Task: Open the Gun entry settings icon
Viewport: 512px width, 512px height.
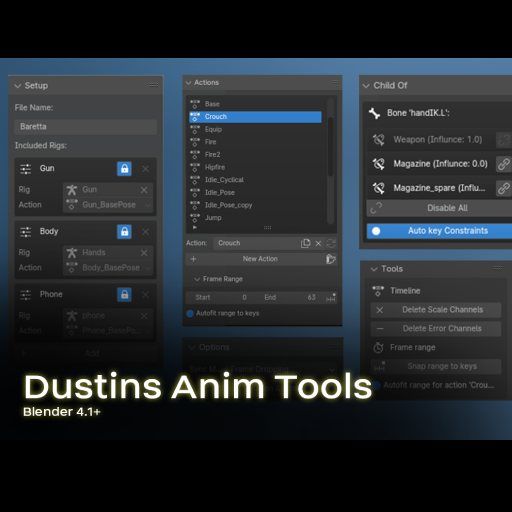Action: (x=26, y=169)
